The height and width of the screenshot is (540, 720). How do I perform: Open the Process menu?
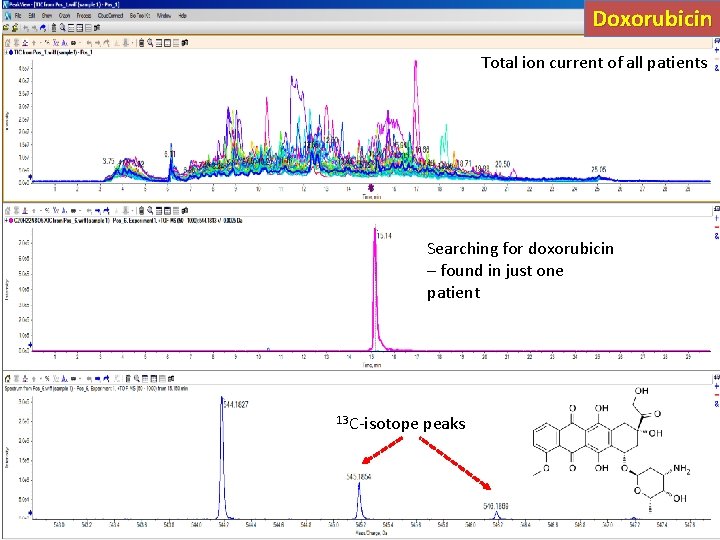coord(84,16)
